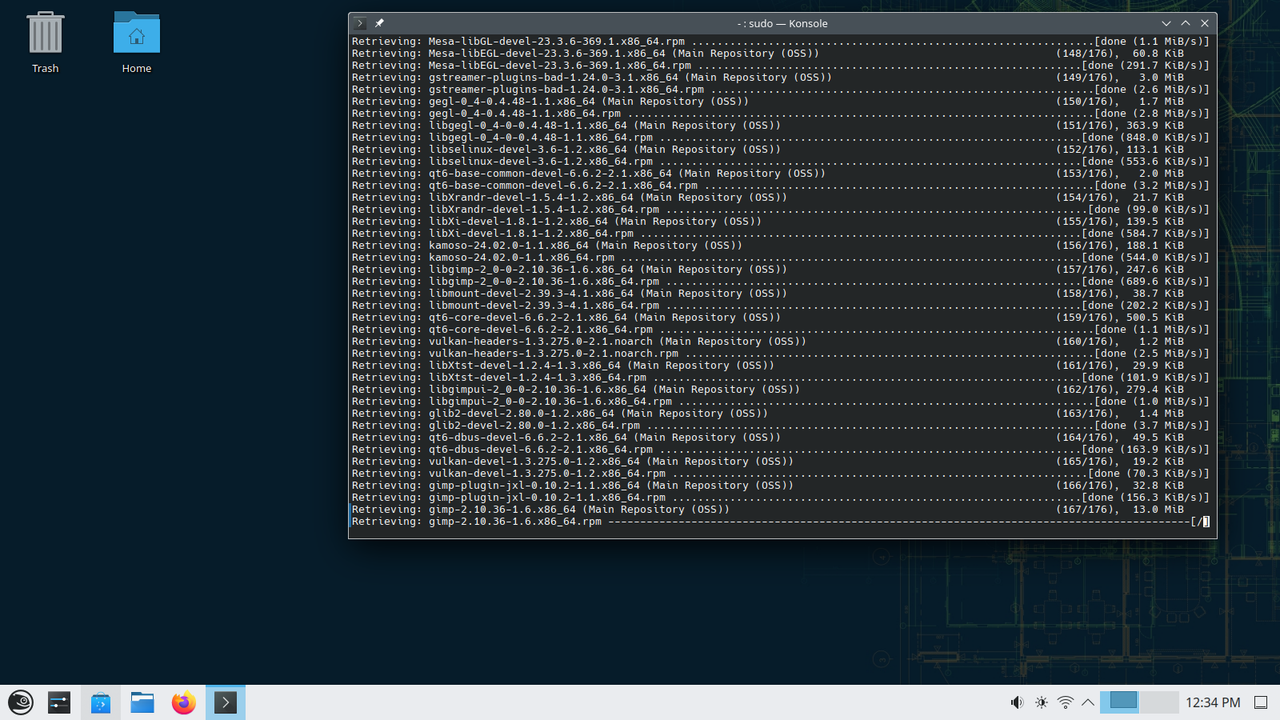Image resolution: width=1280 pixels, height=720 pixels.
Task: Open the Konsole window menu icon
Action: (361, 23)
